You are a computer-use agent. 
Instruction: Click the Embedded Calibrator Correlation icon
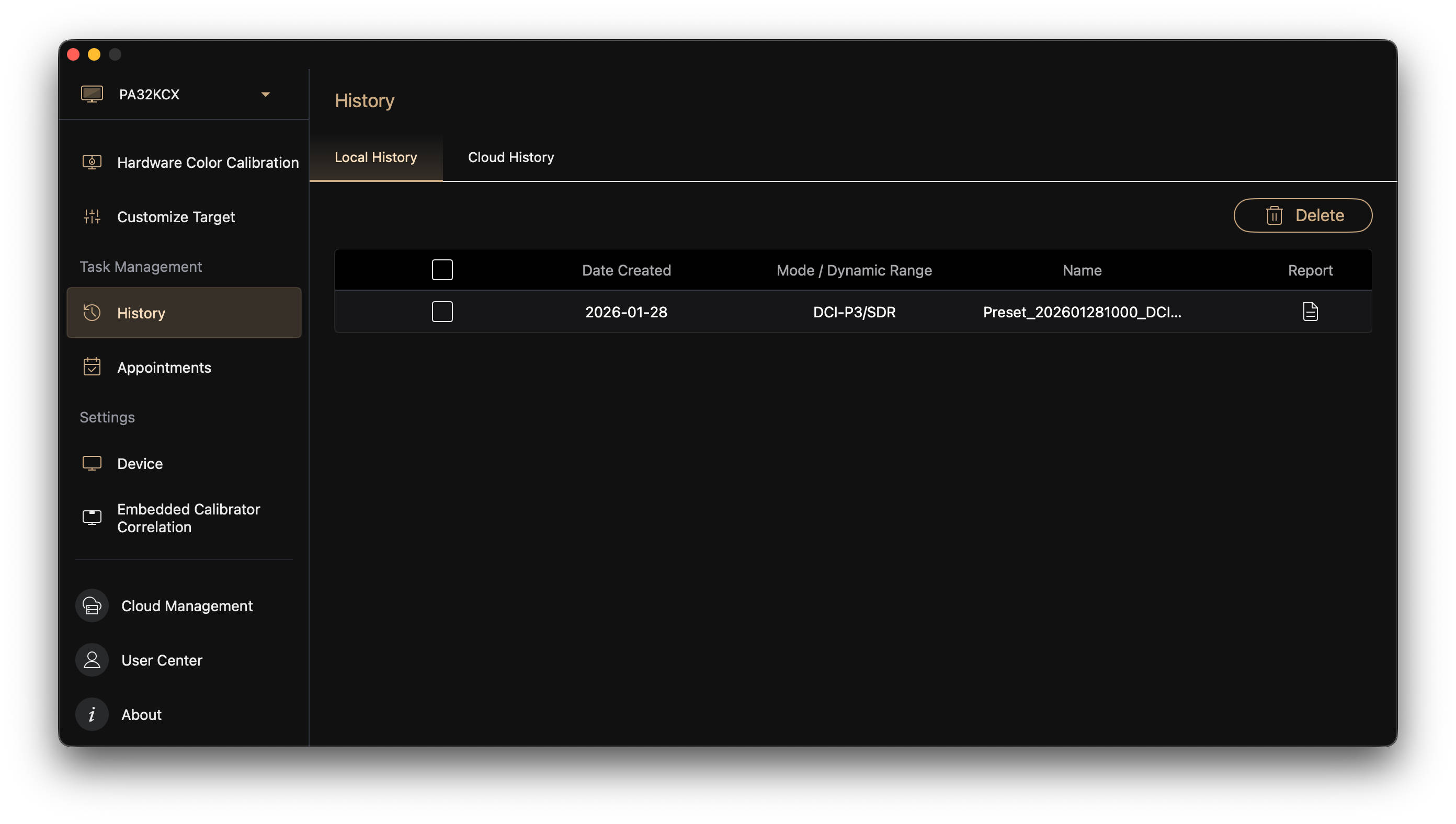click(92, 517)
